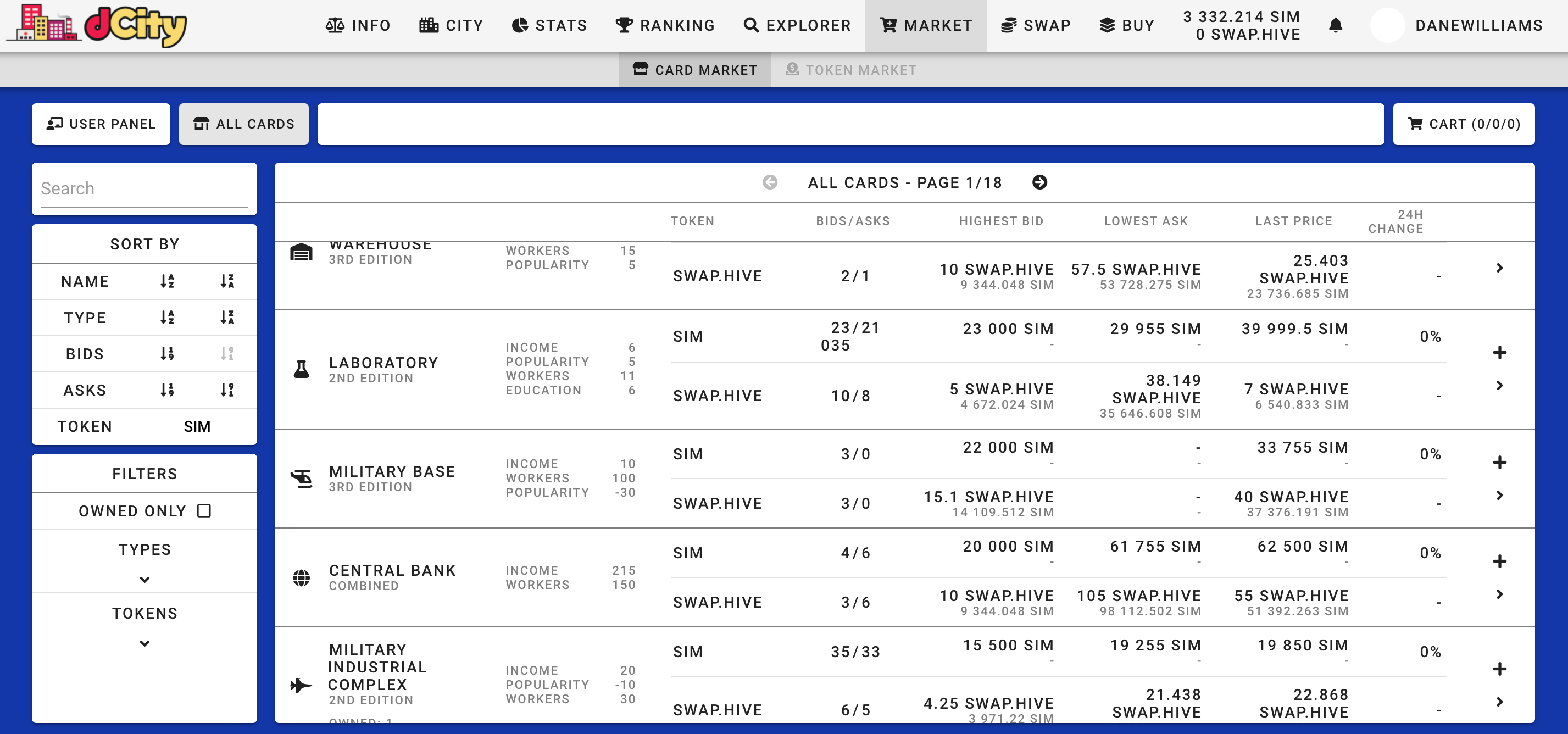The image size is (1568, 734).
Task: Open the Stats menu
Action: point(549,26)
